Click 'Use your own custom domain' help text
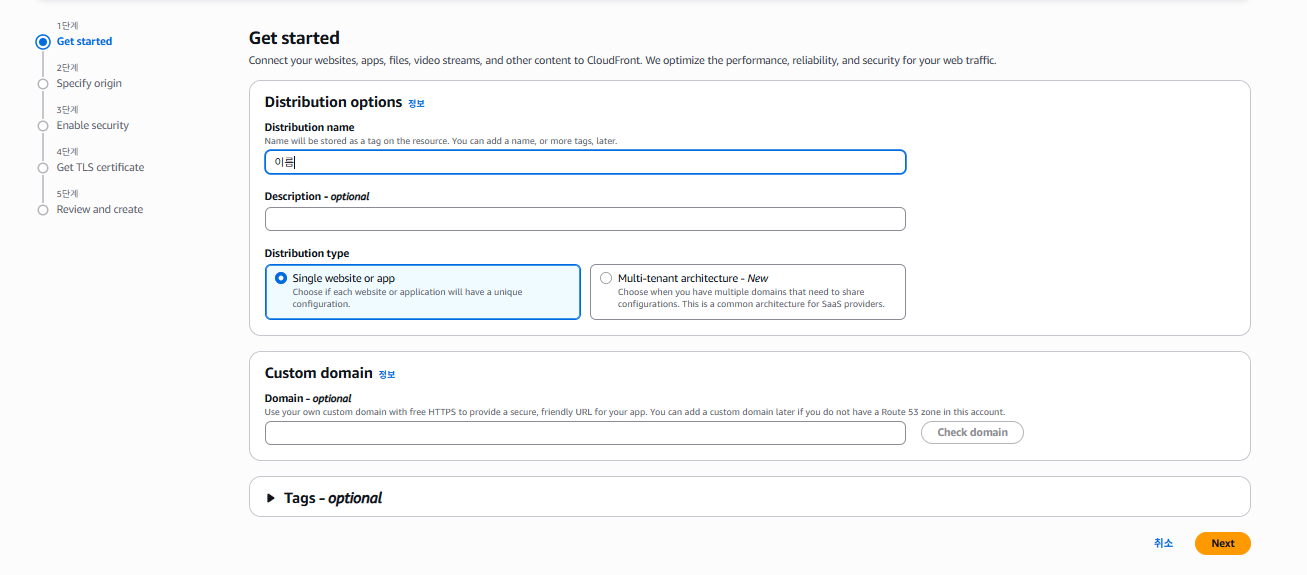This screenshot has width=1307, height=575. coord(634,412)
